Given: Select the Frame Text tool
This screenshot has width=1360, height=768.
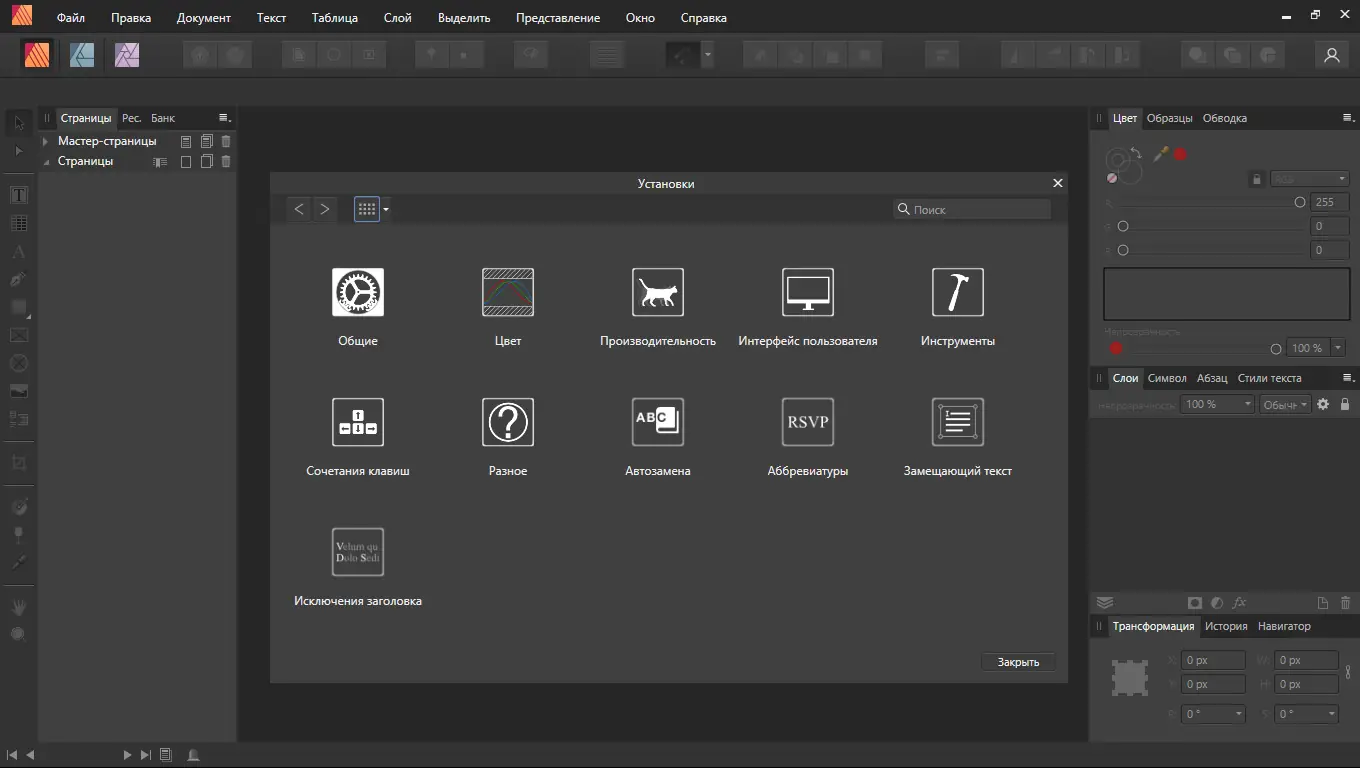Looking at the screenshot, I should click(x=19, y=195).
